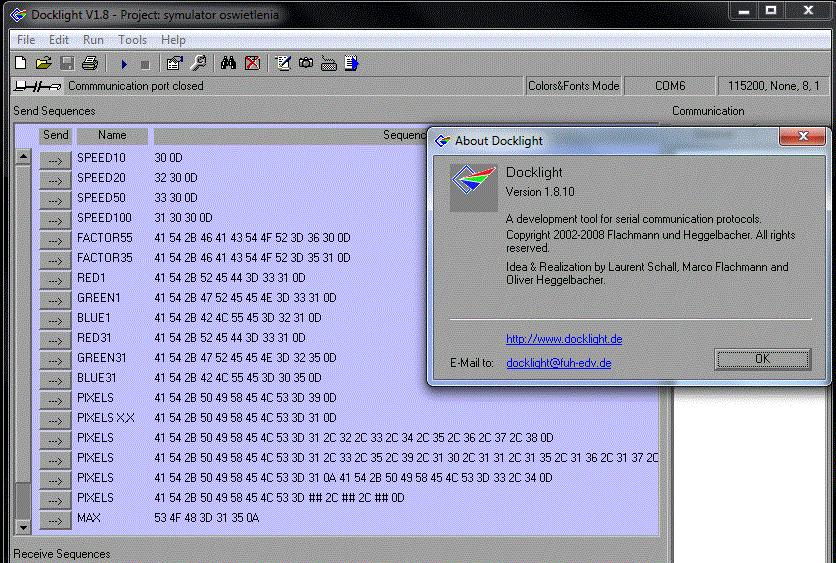Send the SPEED20 sequence

(55, 181)
